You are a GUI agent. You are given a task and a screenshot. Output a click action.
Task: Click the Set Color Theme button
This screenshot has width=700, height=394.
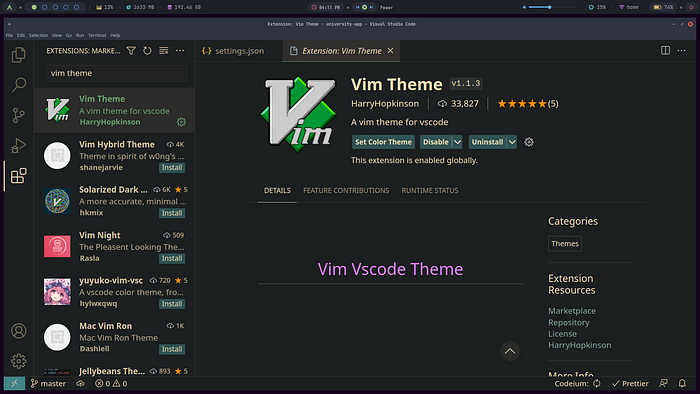[383, 142]
